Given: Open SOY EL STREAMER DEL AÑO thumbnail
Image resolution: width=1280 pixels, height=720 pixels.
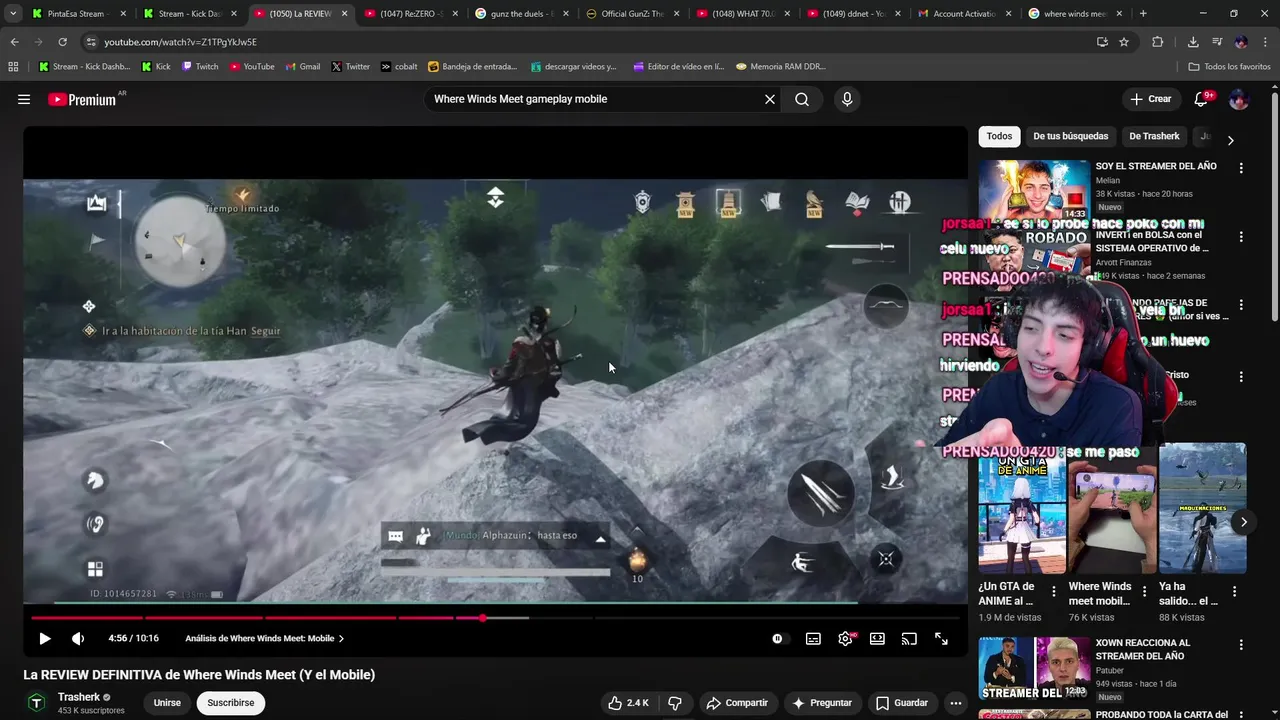Looking at the screenshot, I should (x=1034, y=190).
